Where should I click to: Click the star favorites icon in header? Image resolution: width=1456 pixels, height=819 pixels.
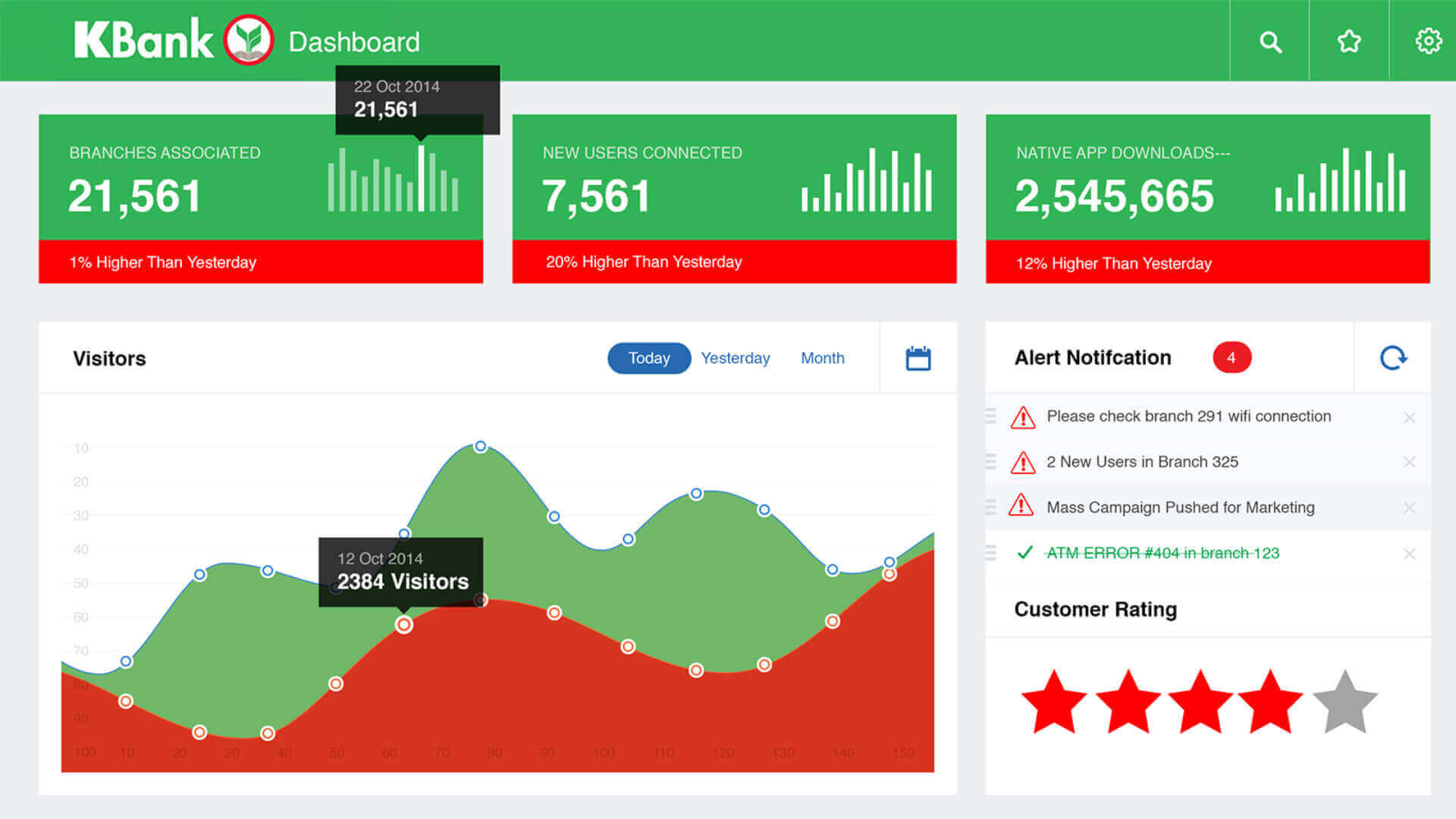pos(1348,41)
